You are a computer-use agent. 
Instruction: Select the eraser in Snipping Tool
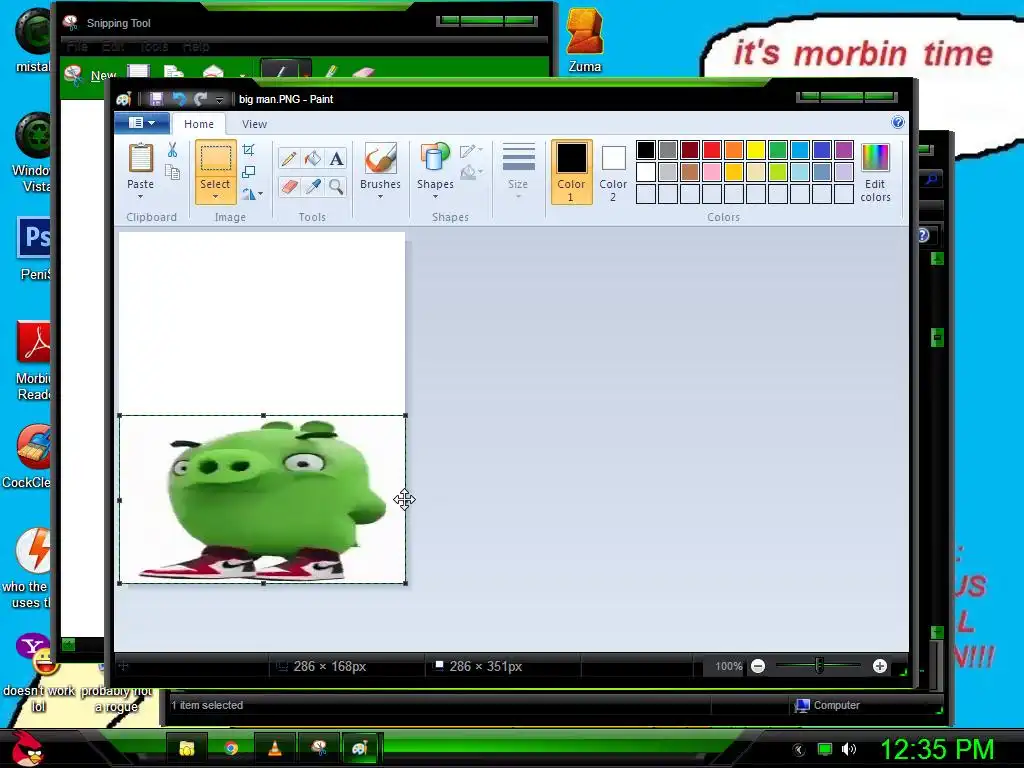364,72
